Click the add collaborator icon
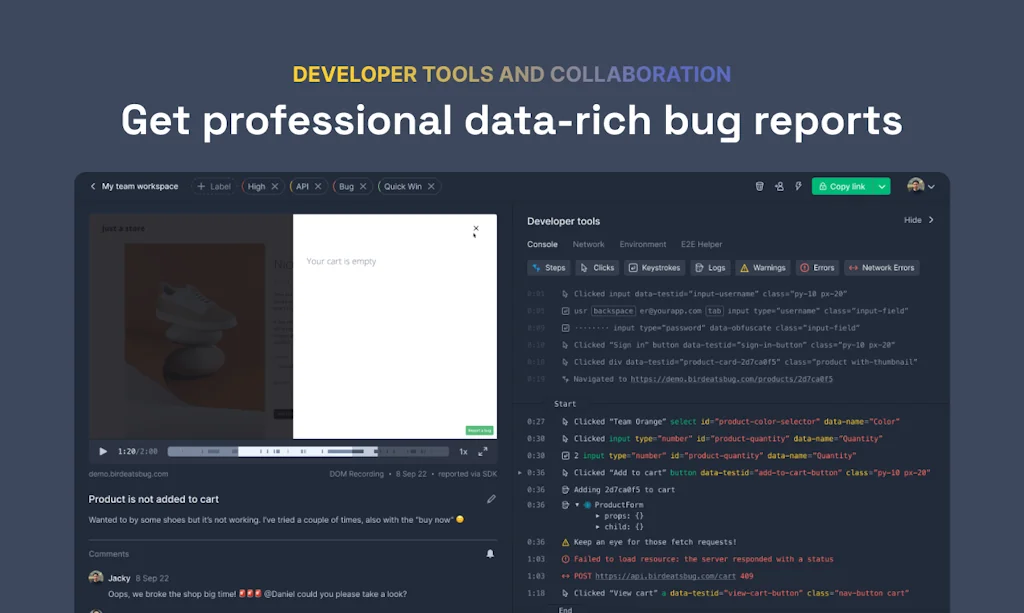This screenshot has height=613, width=1024. point(779,186)
